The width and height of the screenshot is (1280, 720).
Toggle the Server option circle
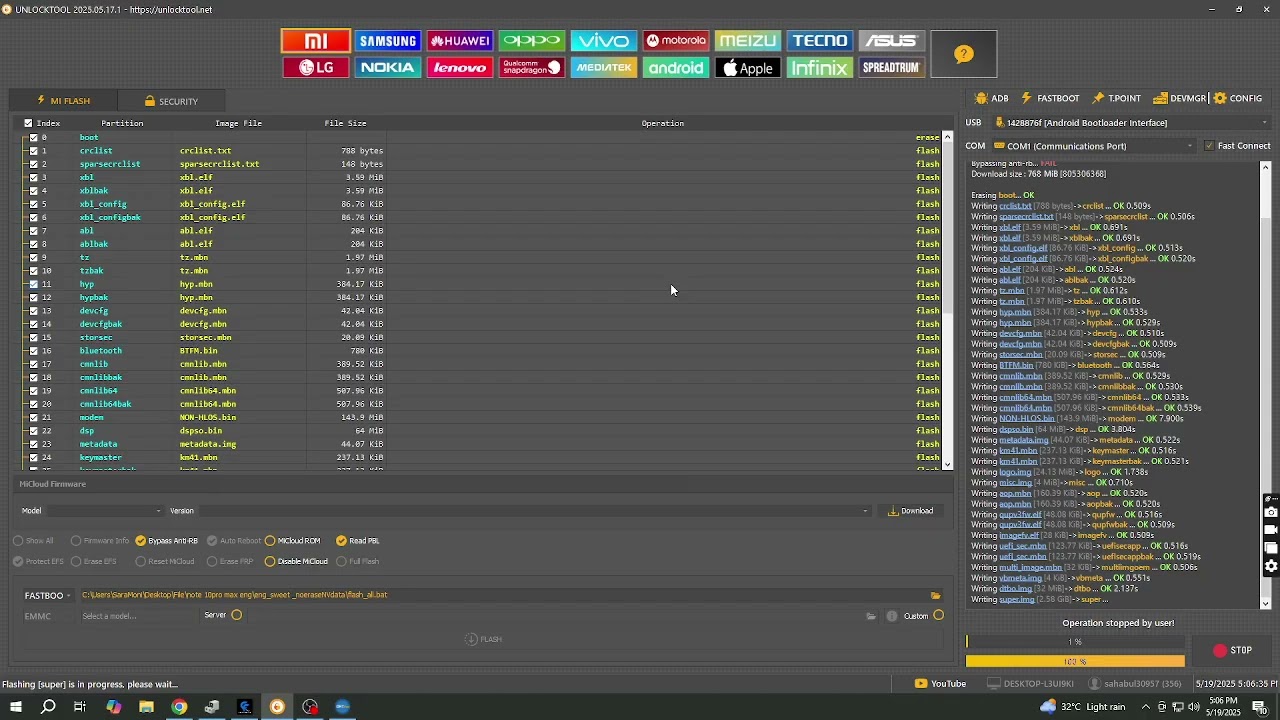[x=237, y=615]
